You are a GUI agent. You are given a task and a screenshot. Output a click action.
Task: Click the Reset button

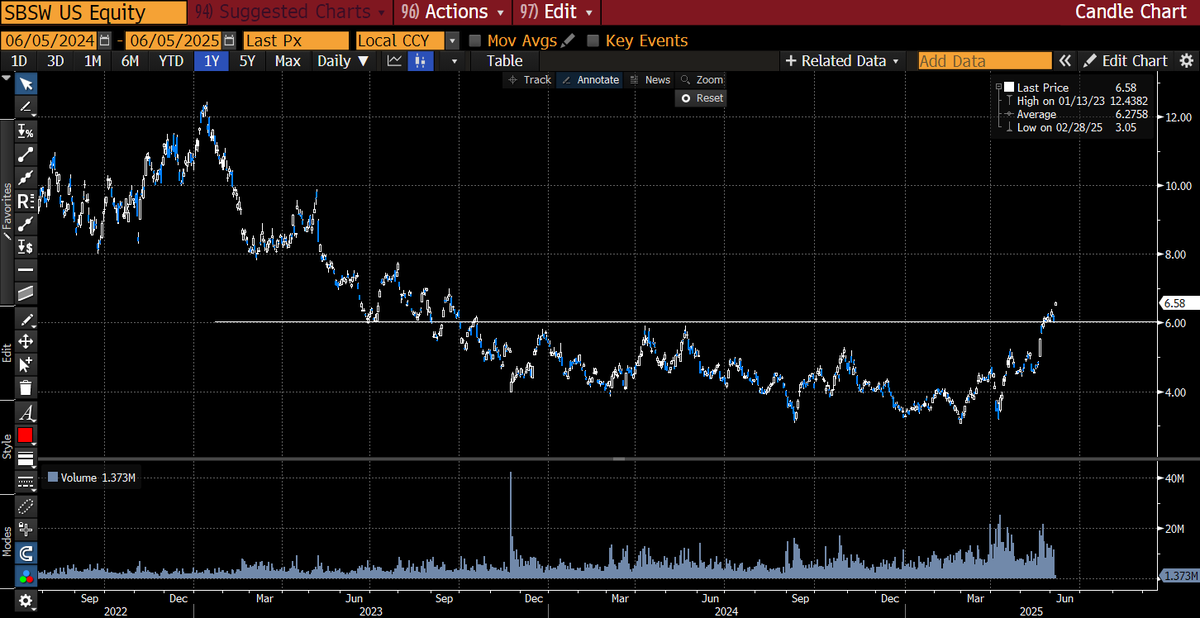tap(700, 98)
